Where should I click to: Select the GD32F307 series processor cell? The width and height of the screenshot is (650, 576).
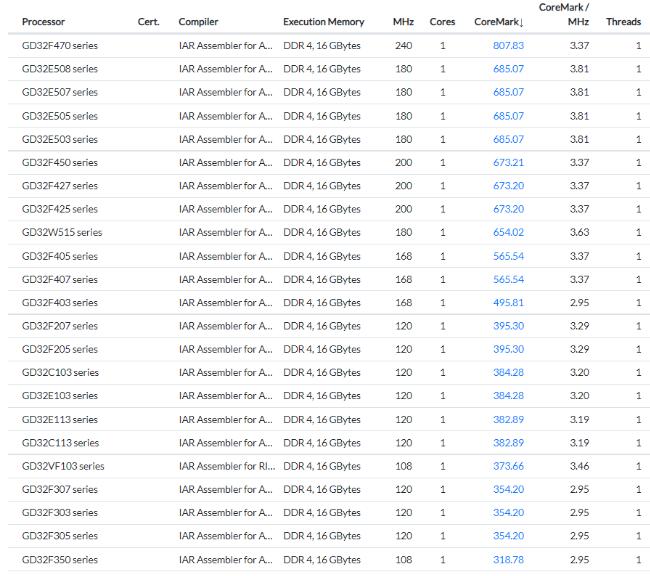60,489
